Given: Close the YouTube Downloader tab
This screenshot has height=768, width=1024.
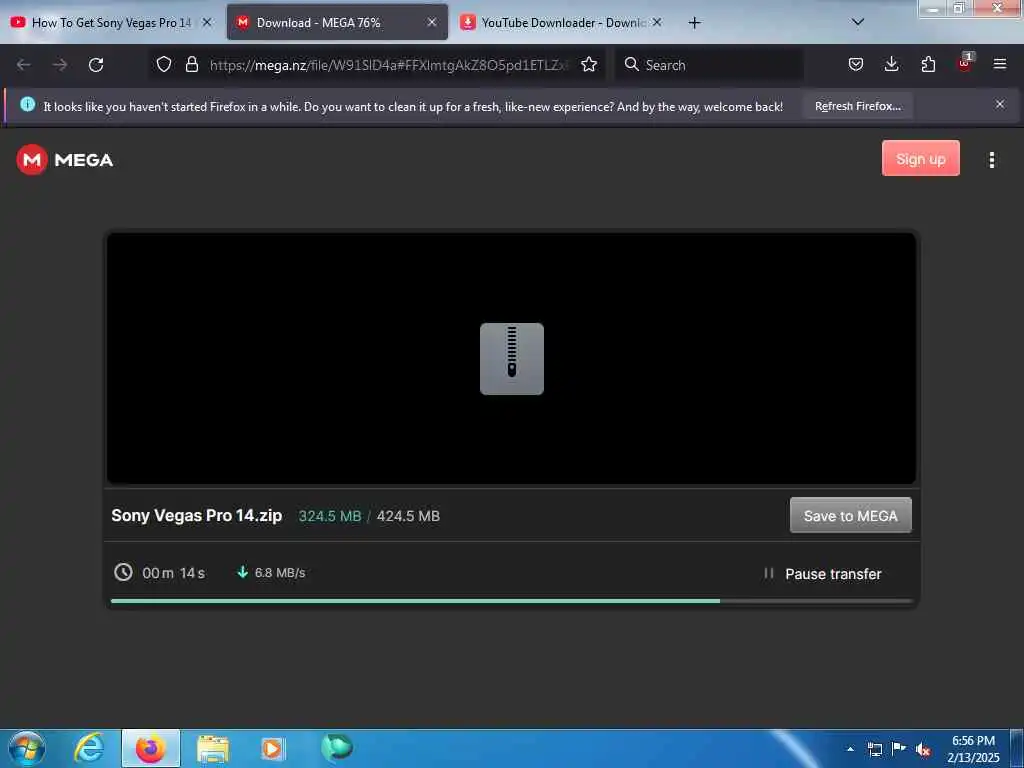Looking at the screenshot, I should coord(657,22).
